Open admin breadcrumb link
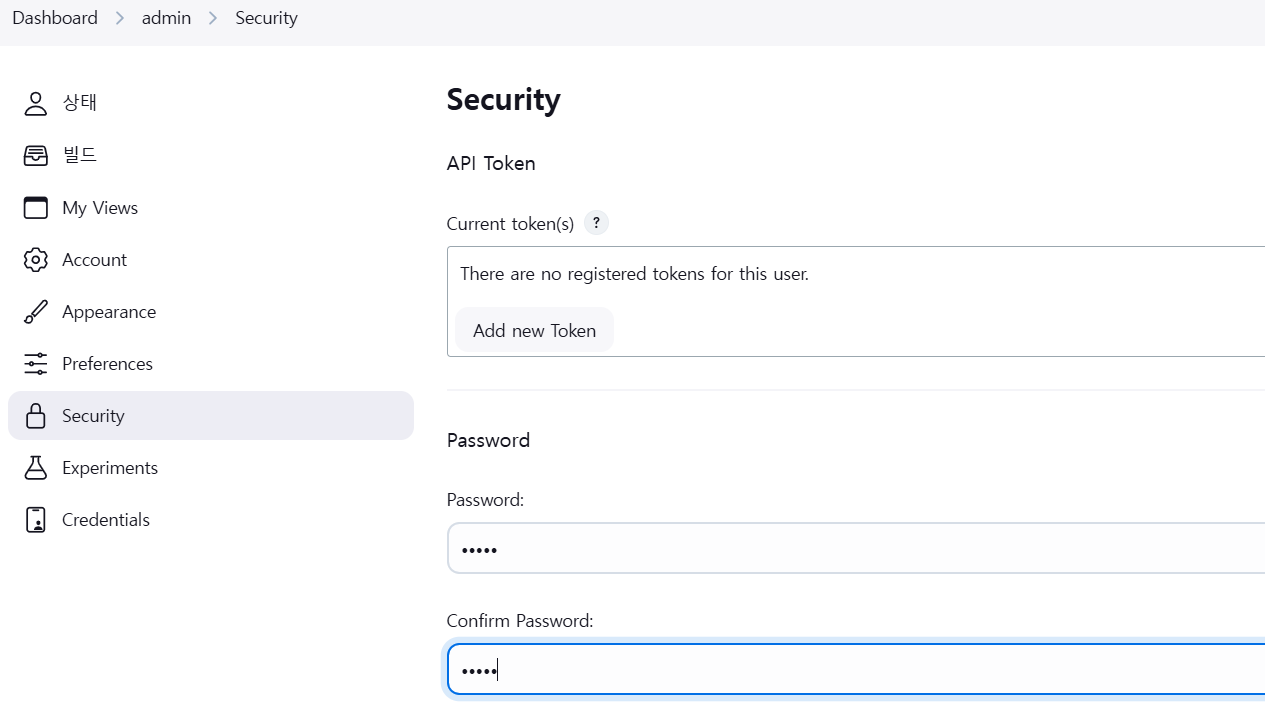Viewport: 1265px width, 726px height. click(166, 18)
